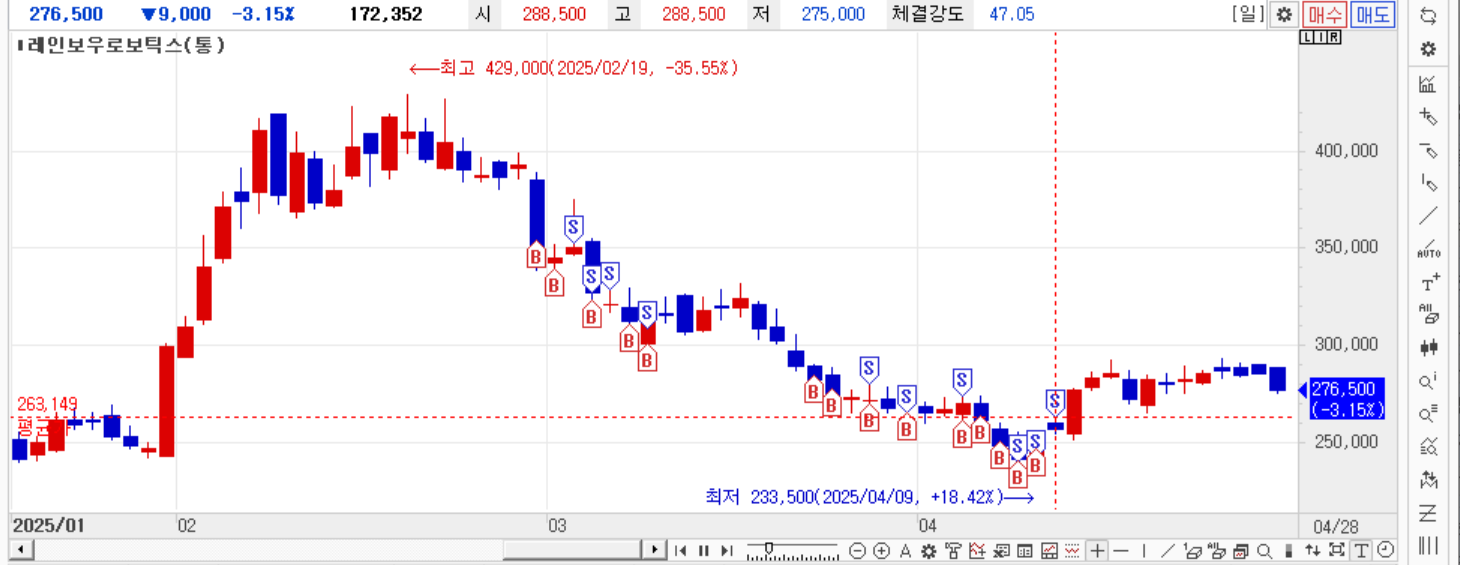The height and width of the screenshot is (565, 1460).
Task: Click the 263,149 average price label
Action: 47,405
